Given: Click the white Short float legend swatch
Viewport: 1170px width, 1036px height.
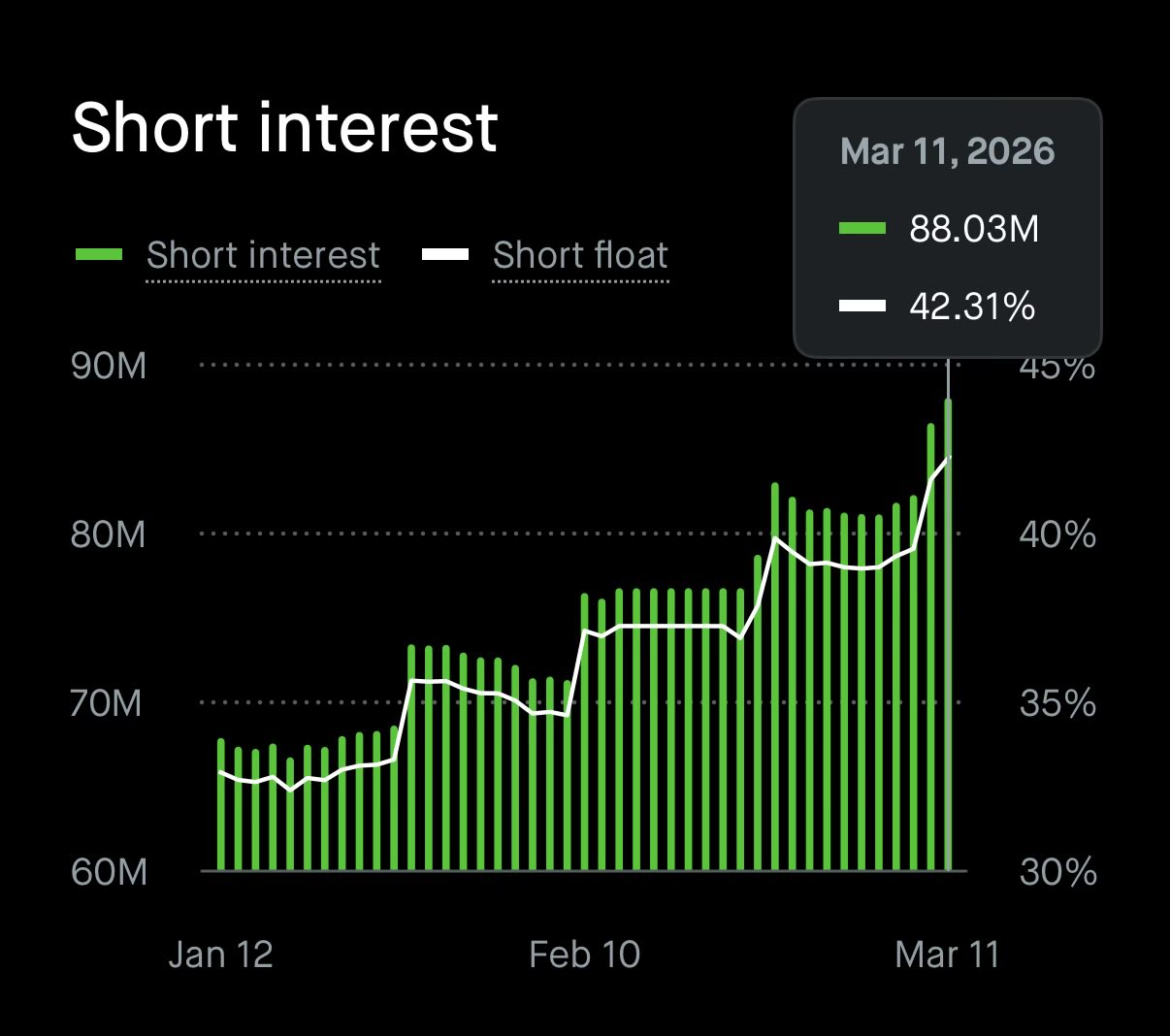Looking at the screenshot, I should click(445, 255).
